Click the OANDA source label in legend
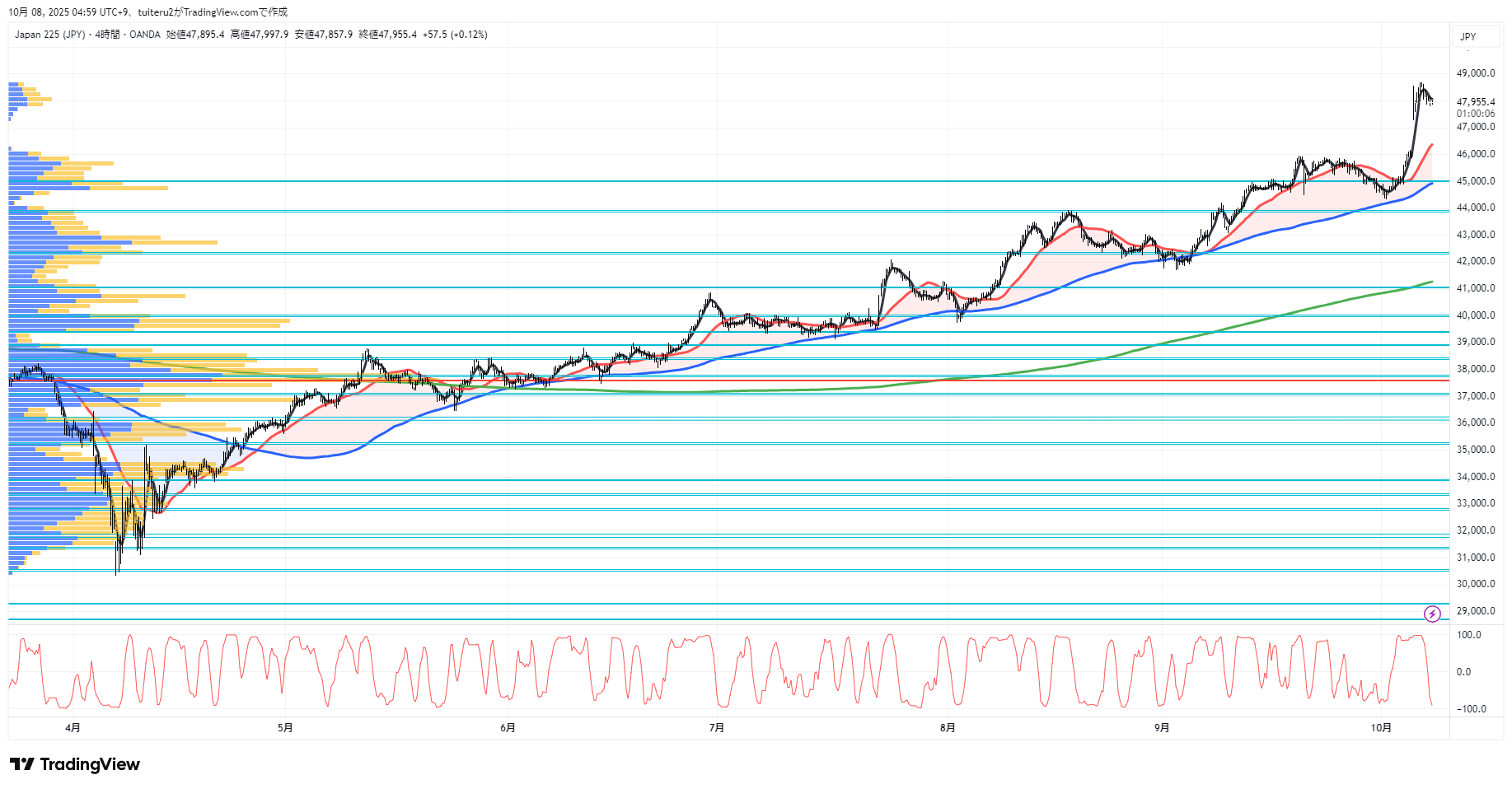 (145, 35)
